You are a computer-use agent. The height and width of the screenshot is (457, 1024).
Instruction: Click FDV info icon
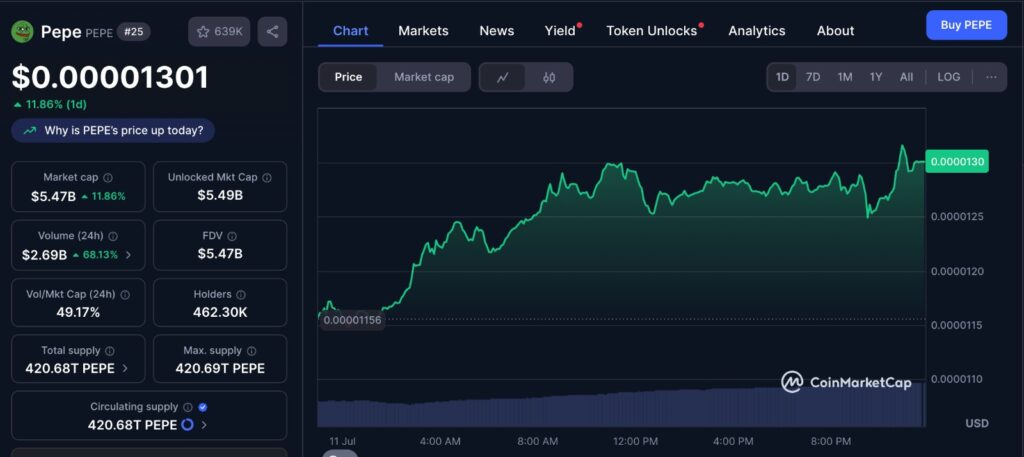tap(232, 236)
